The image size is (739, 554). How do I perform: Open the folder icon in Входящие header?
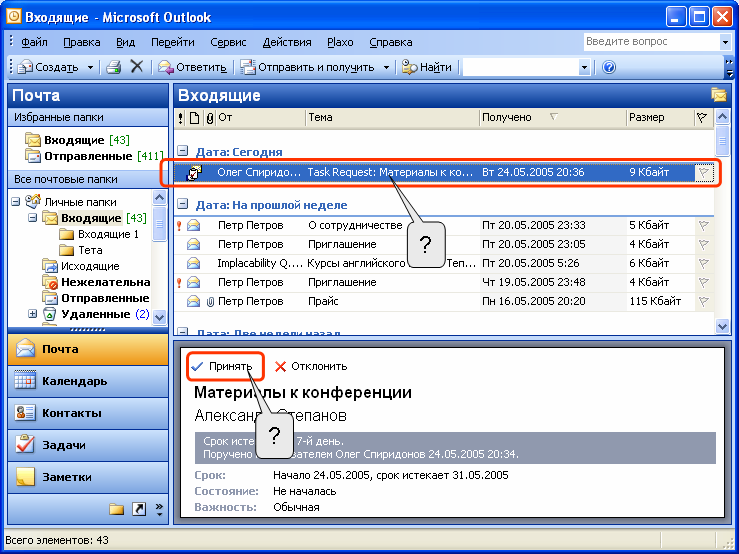click(x=719, y=95)
